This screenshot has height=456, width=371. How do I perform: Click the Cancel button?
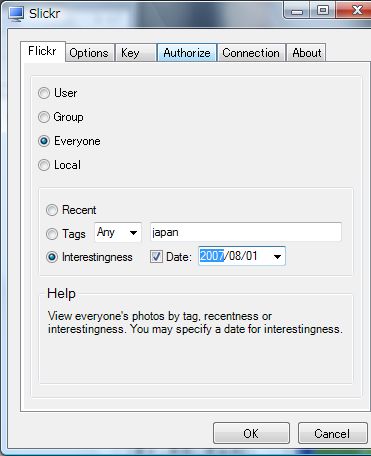[332, 434]
